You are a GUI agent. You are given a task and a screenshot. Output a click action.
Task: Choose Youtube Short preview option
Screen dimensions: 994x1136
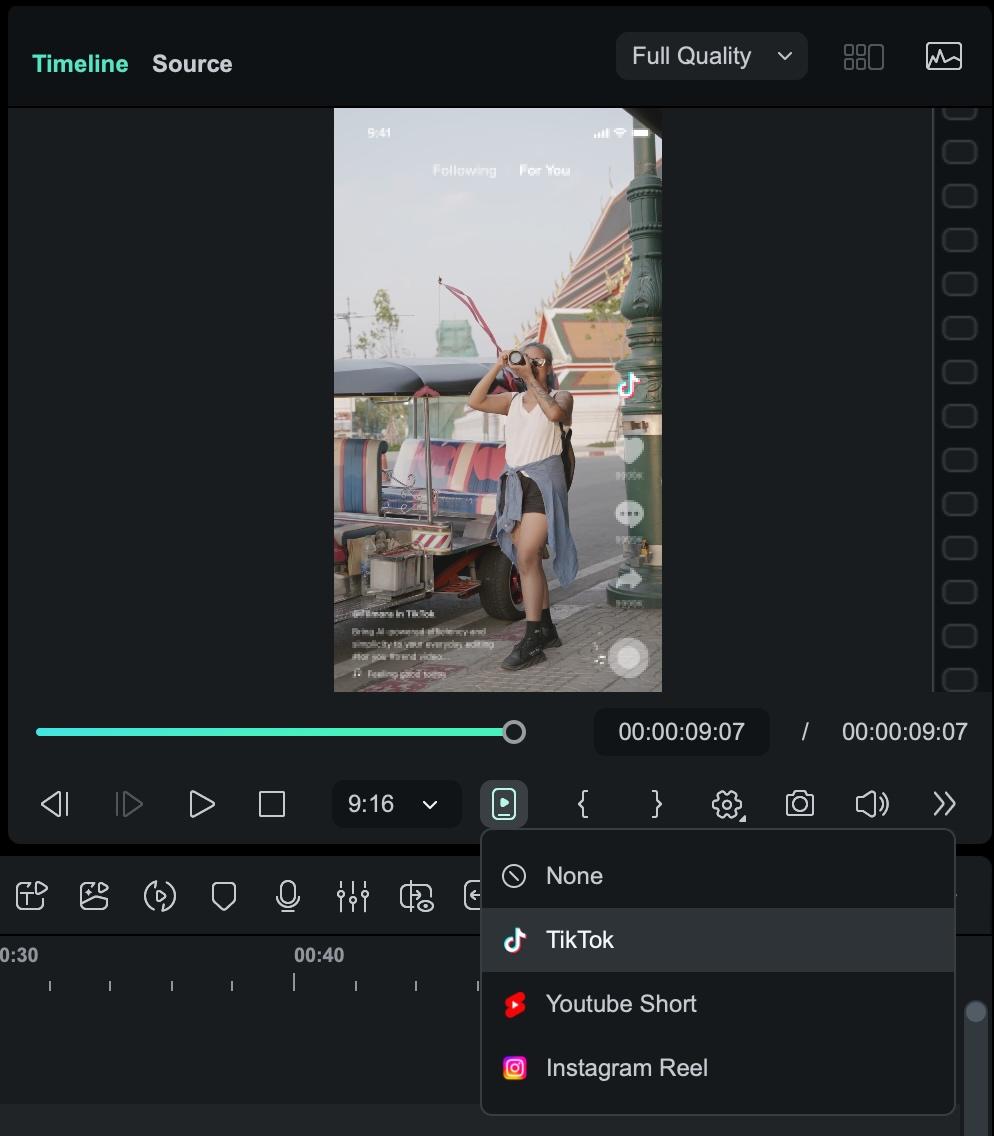click(x=620, y=1004)
